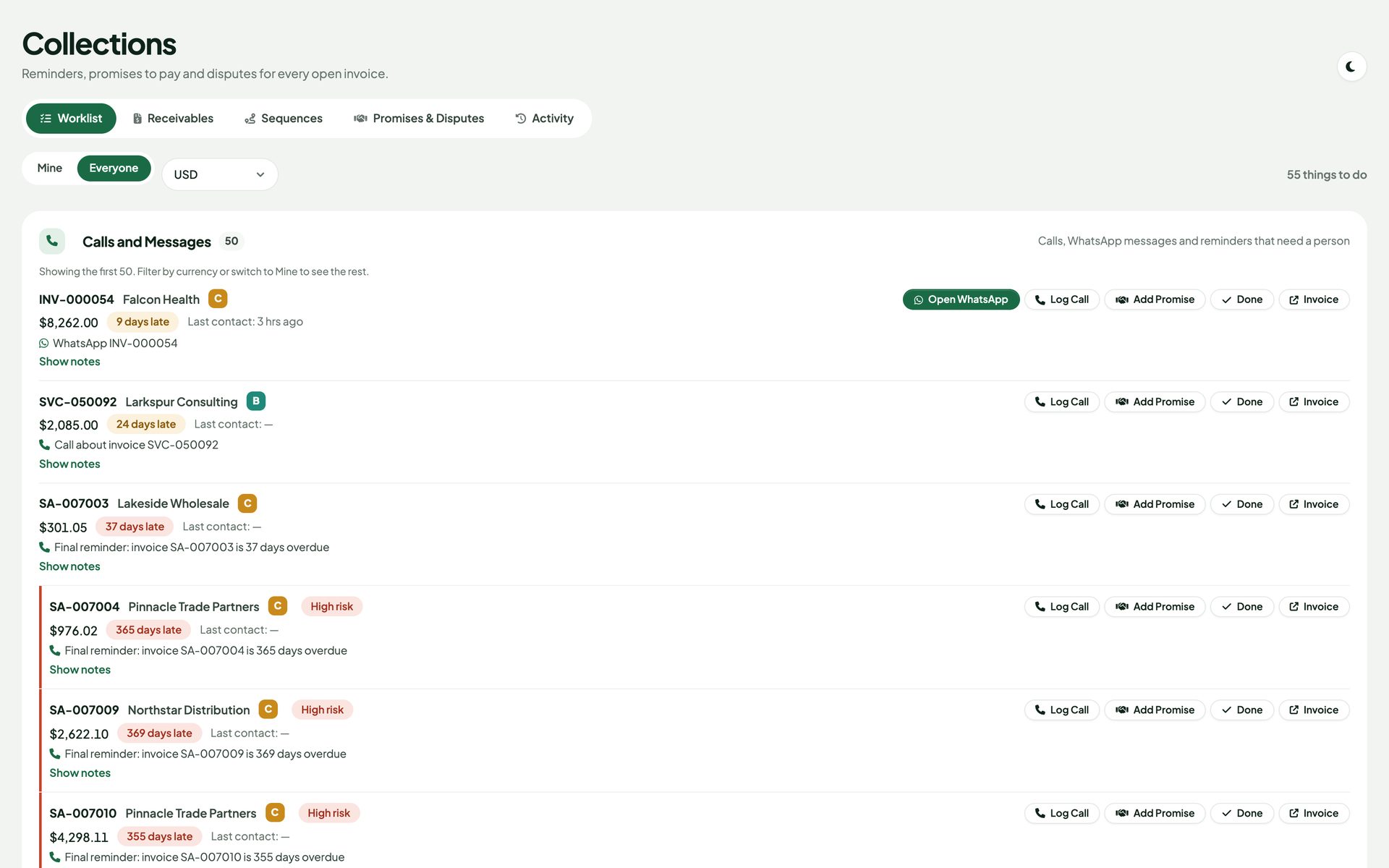Click invoice number SA-007010
This screenshot has width=1389, height=868.
tap(83, 814)
